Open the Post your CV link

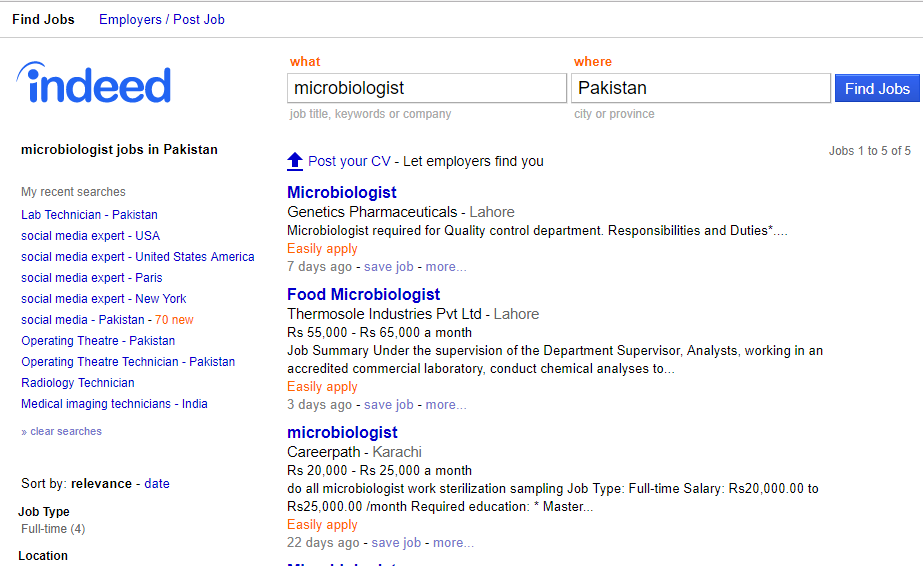(349, 161)
